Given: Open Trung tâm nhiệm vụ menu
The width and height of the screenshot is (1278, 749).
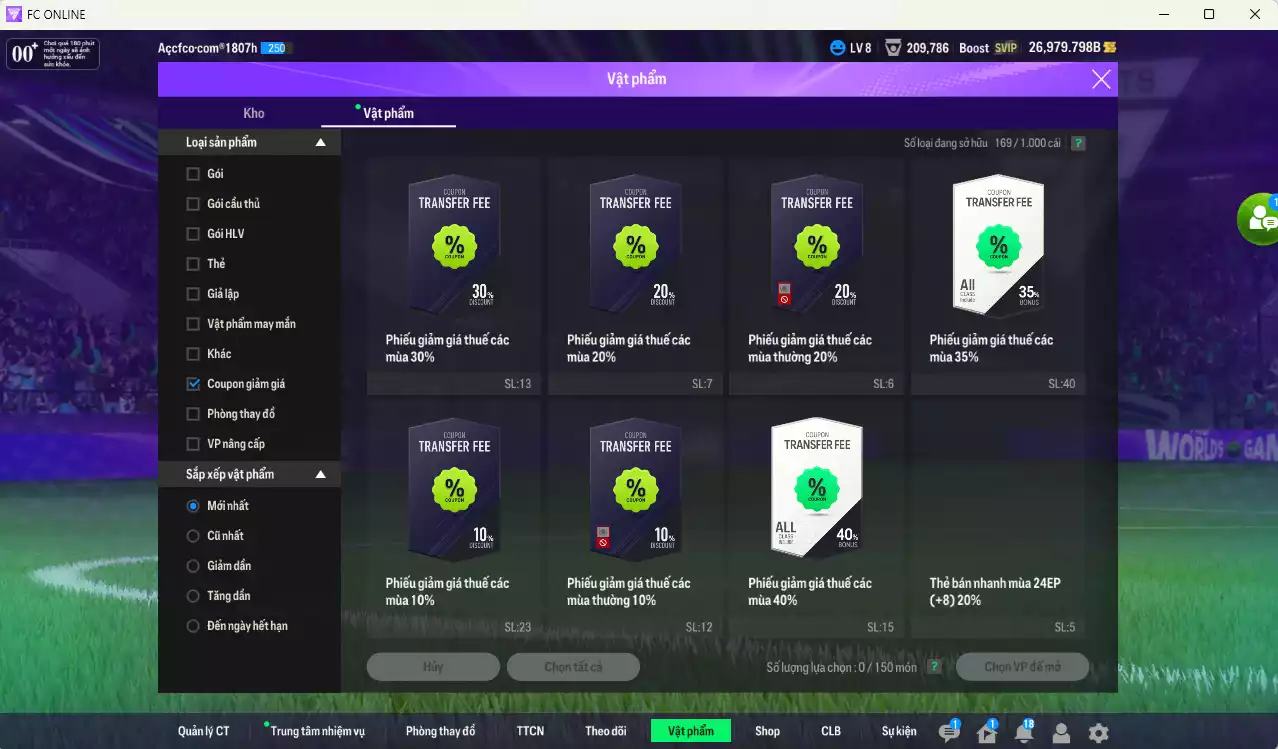Looking at the screenshot, I should coord(317,731).
